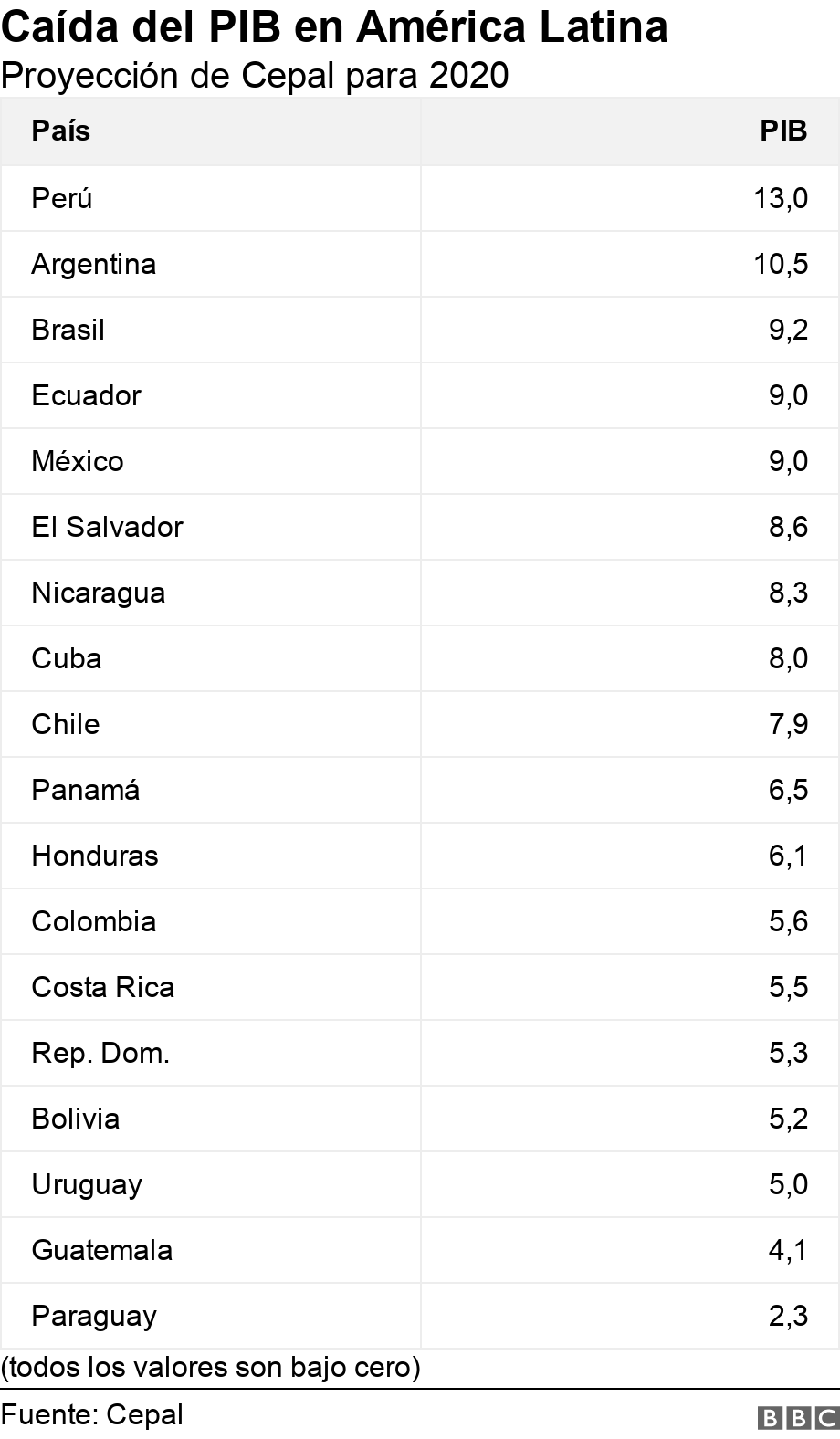Click the Colombia row label

pos(94,921)
